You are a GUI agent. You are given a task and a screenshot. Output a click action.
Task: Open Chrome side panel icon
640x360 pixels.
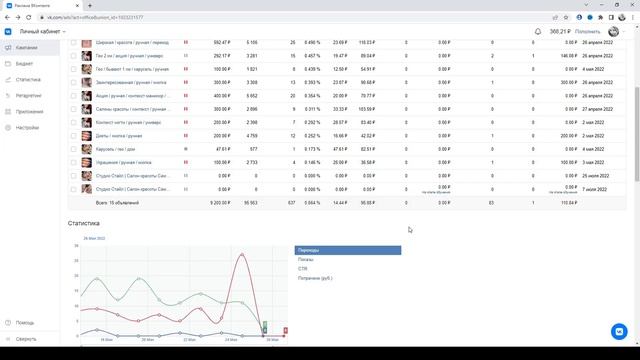click(611, 18)
